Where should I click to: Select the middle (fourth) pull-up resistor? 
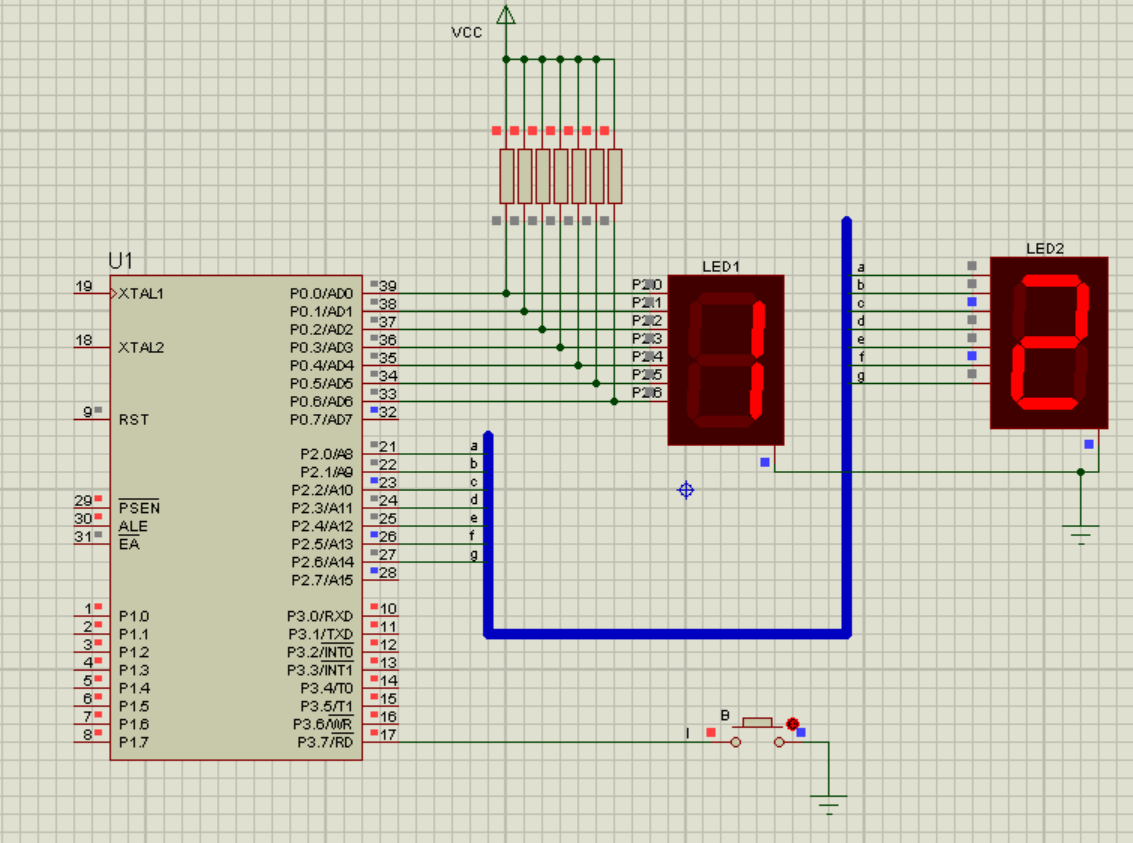pyautogui.click(x=561, y=176)
